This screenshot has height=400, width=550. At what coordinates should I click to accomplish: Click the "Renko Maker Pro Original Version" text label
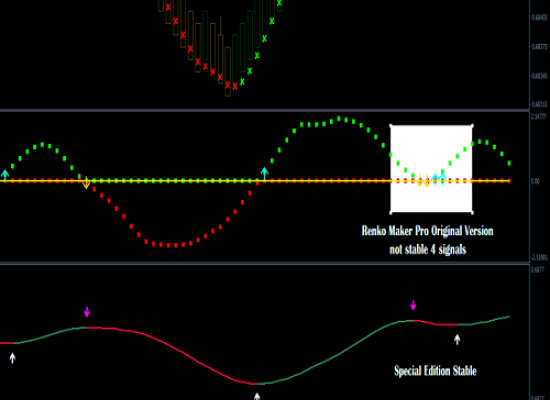(x=428, y=231)
